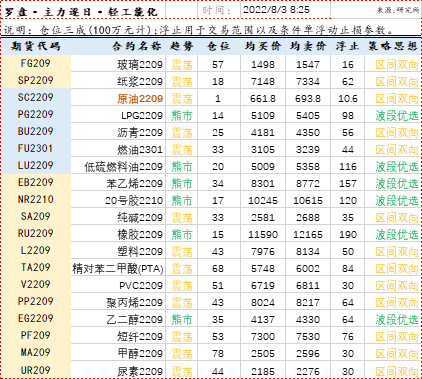Select the crude oil sell price 693.8
Viewport: 422px width, 379px height.
click(x=308, y=98)
